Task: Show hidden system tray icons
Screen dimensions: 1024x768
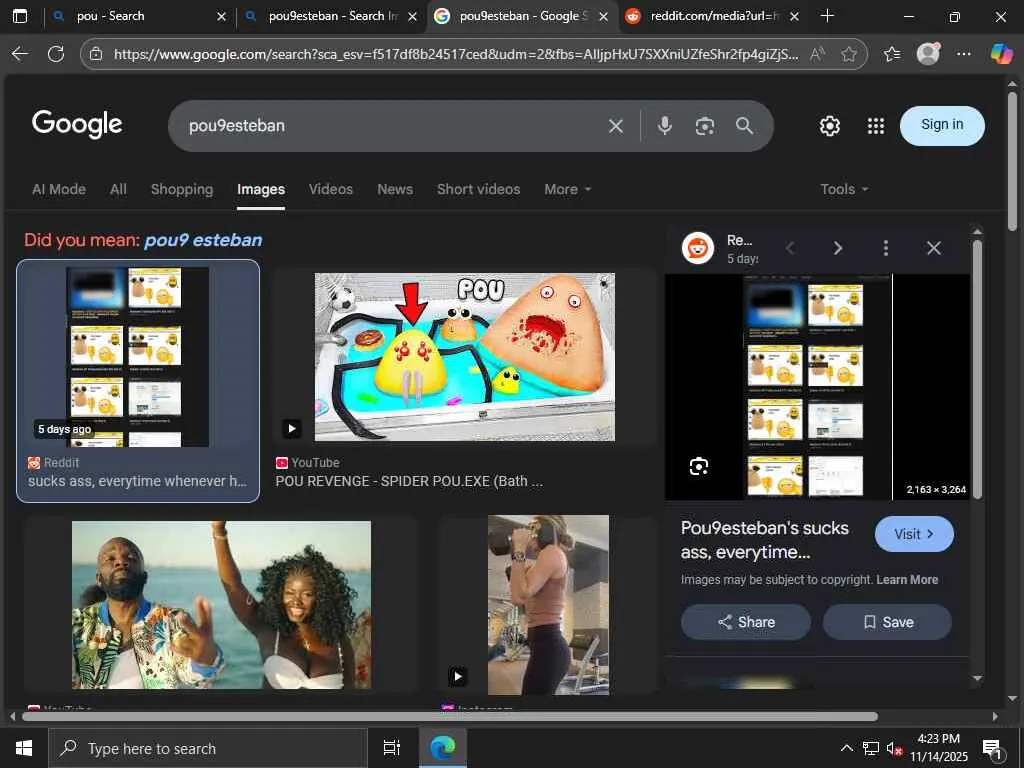Action: (846, 748)
